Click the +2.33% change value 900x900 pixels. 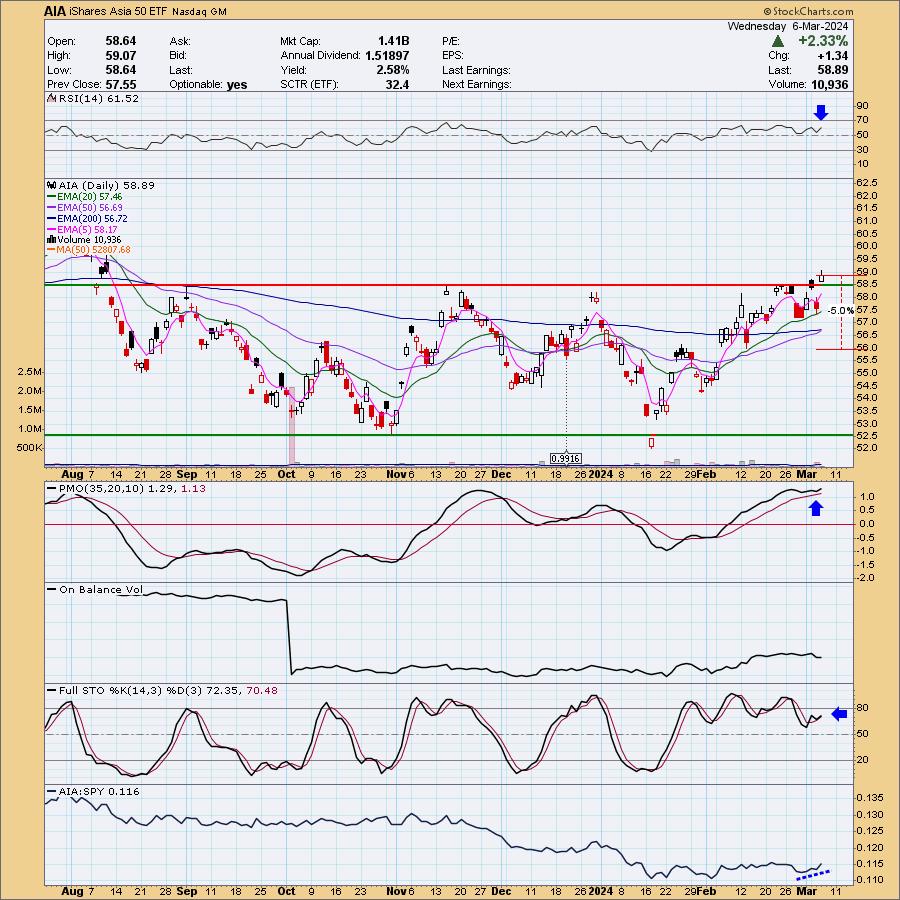pos(823,41)
